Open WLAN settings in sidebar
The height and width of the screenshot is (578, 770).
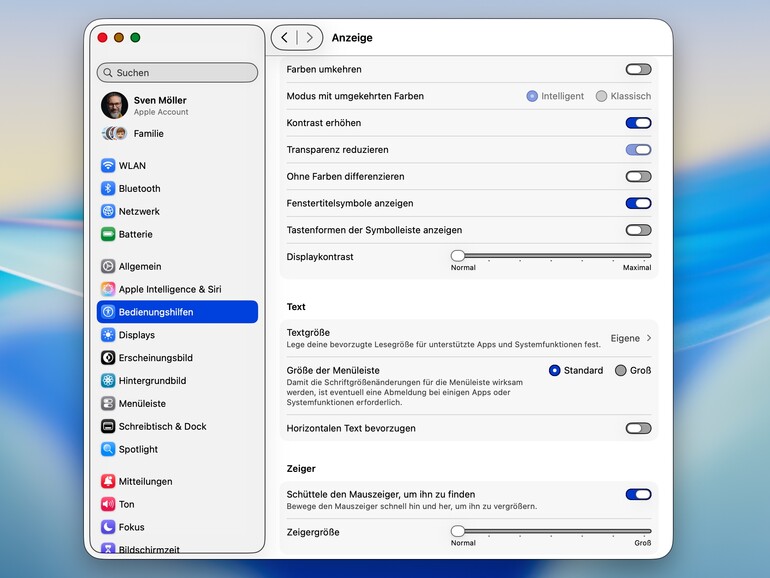[177, 165]
